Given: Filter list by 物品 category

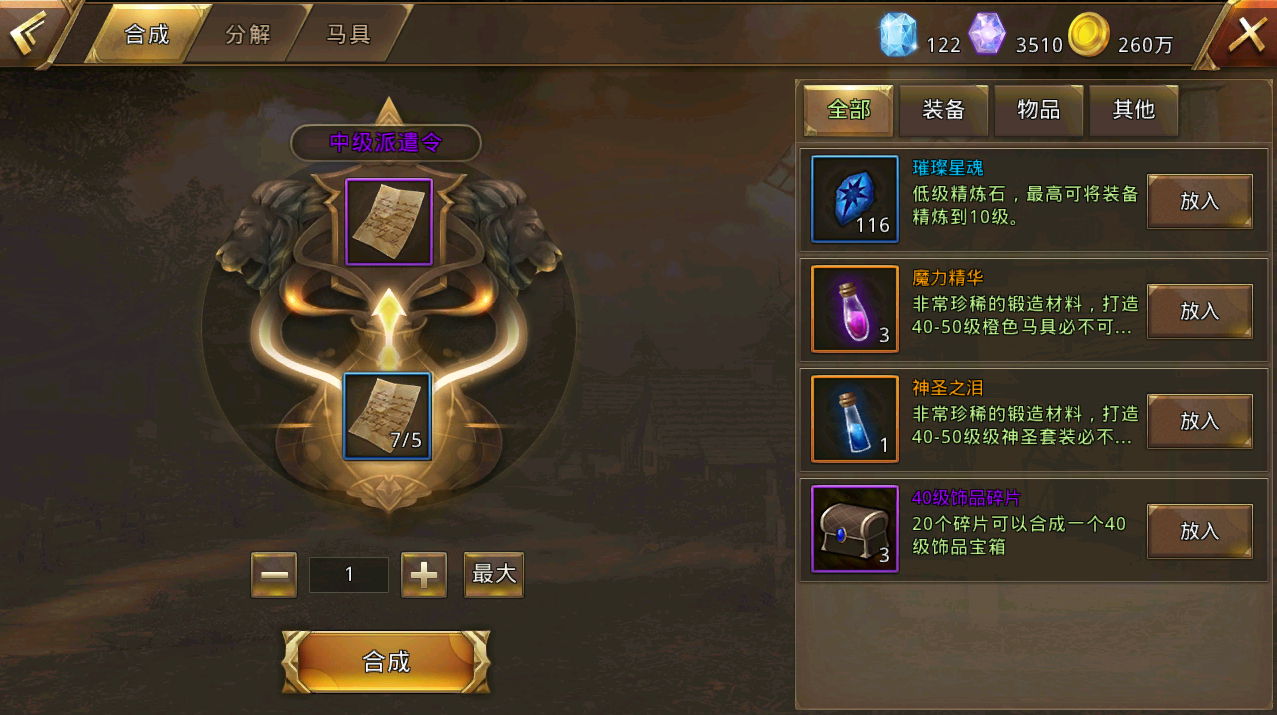Looking at the screenshot, I should point(1038,110).
